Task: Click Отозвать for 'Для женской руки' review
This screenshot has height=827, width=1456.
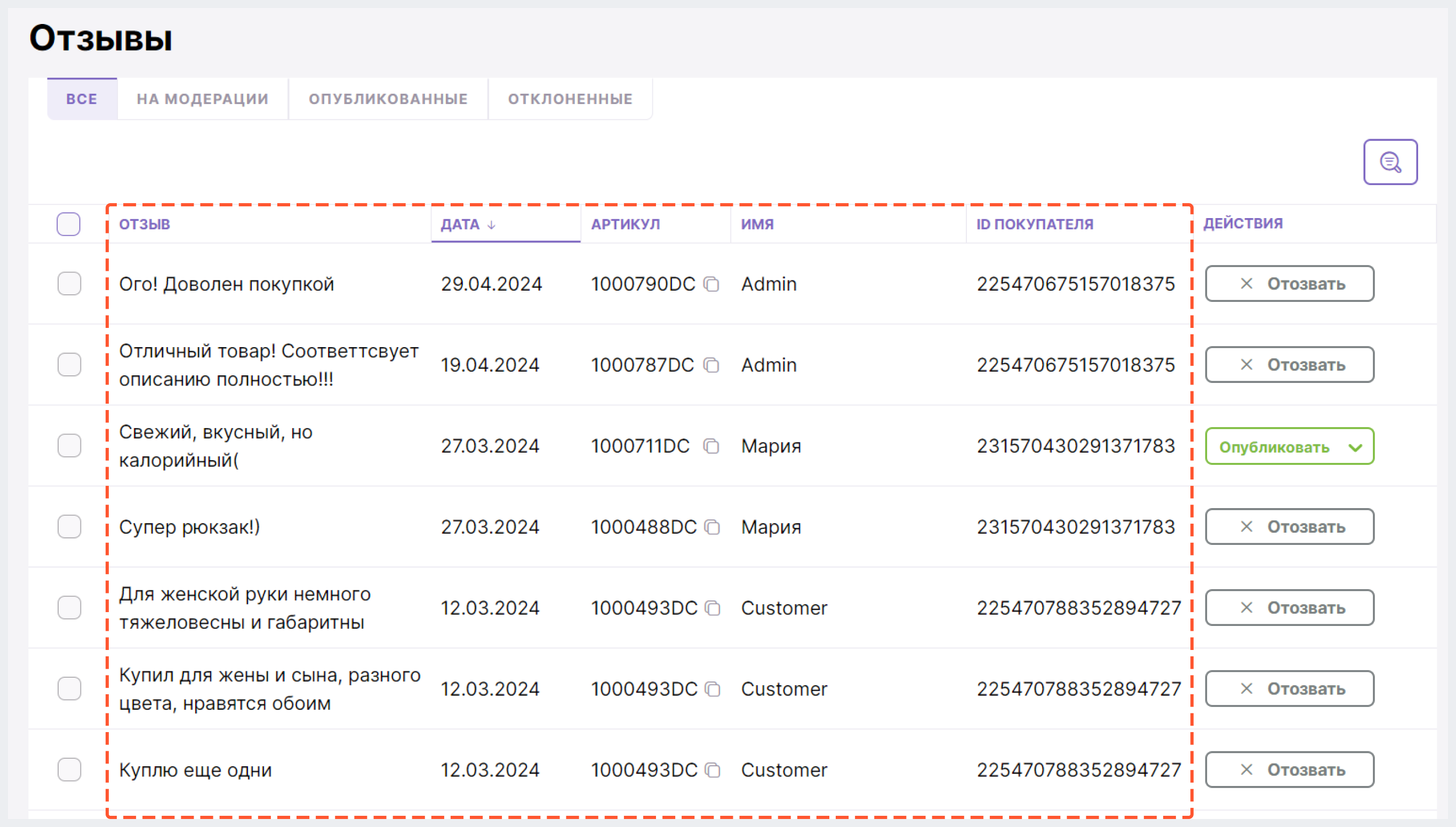Action: [x=1290, y=608]
